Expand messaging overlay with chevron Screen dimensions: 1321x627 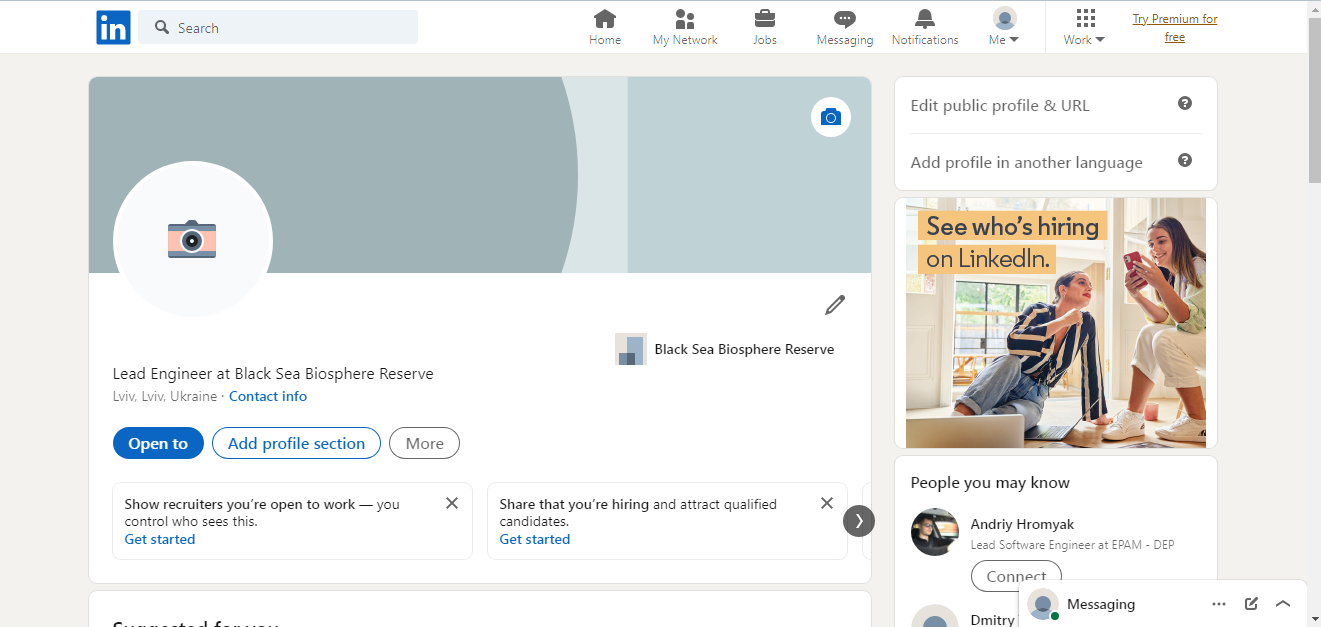pos(1283,604)
